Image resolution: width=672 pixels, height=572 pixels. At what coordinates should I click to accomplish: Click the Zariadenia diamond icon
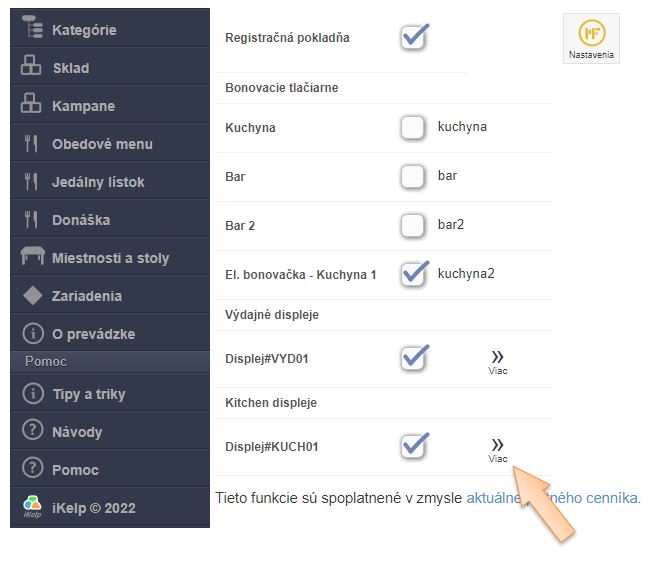pos(32,295)
